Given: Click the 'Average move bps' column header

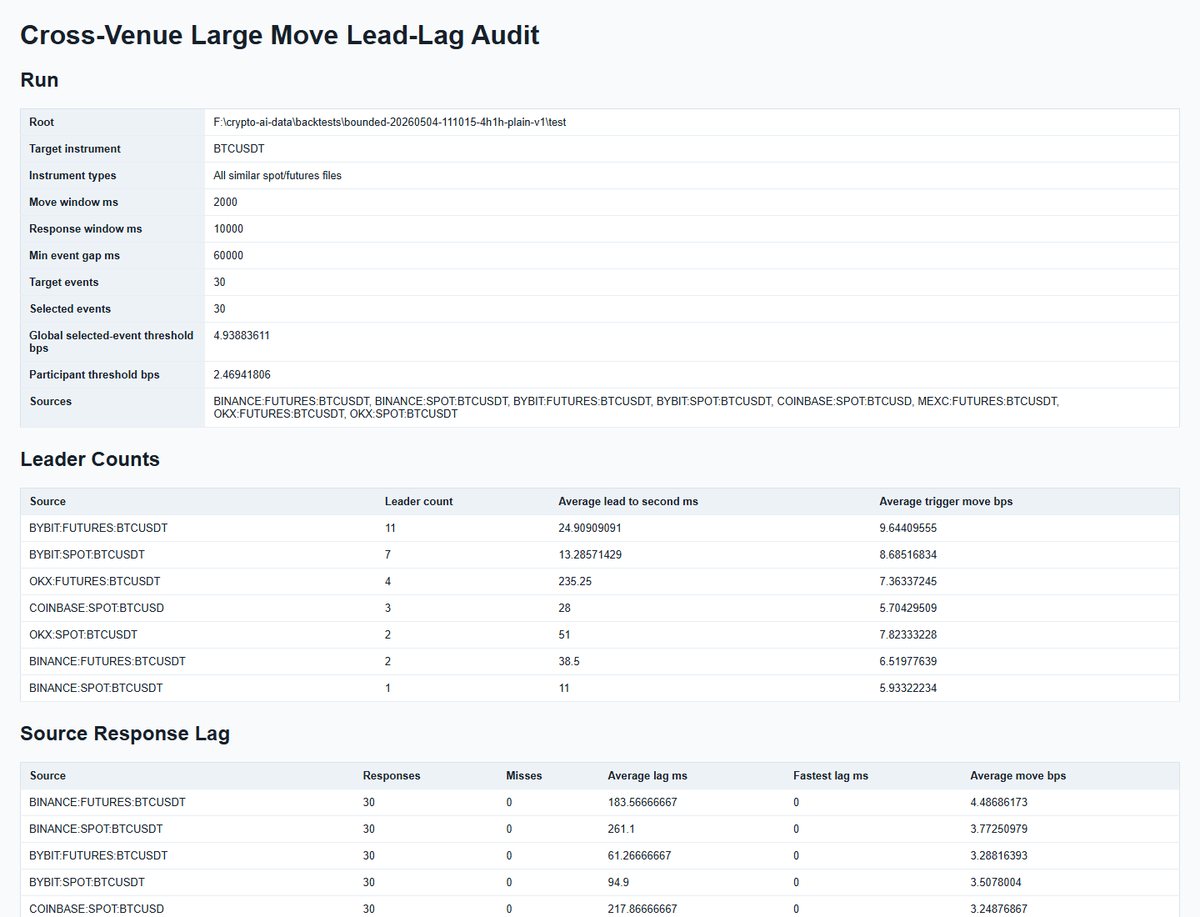Looking at the screenshot, I should pyautogui.click(x=1018, y=775).
